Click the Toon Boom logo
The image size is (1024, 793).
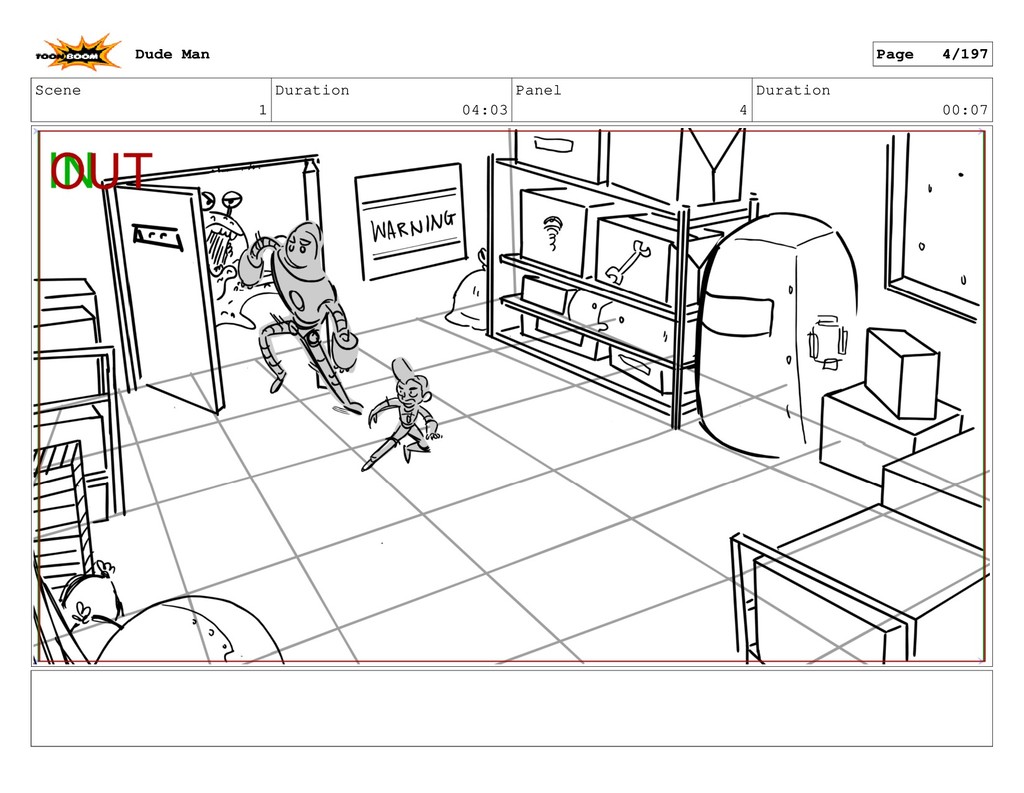tap(78, 54)
